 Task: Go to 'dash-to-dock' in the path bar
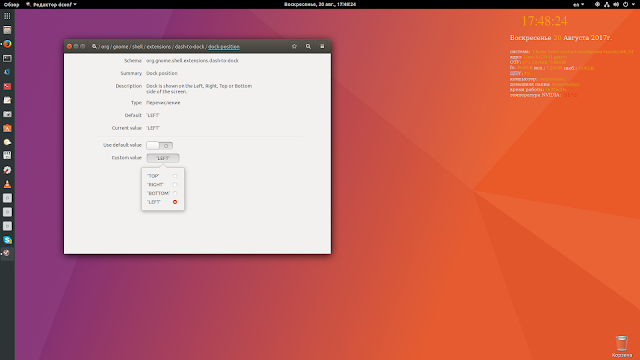[x=189, y=47]
